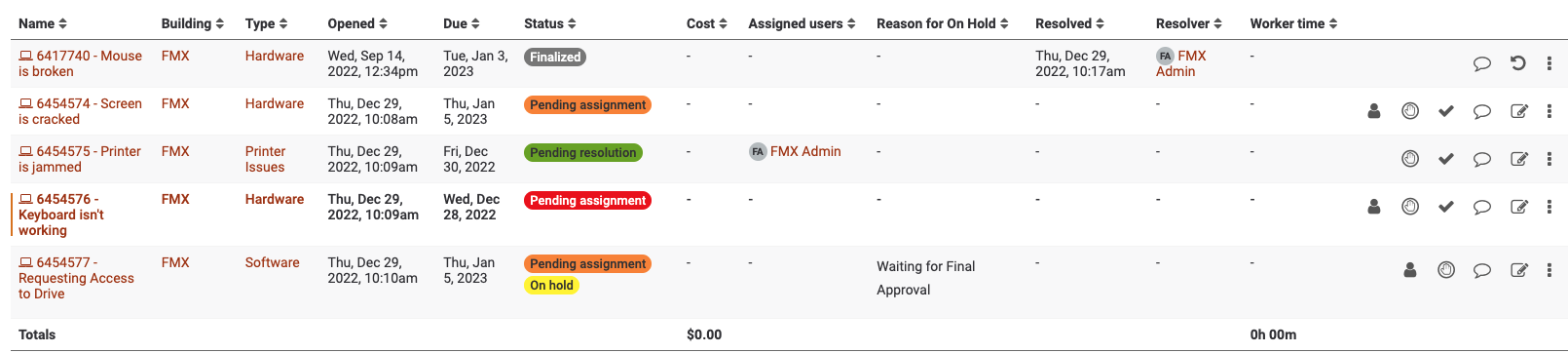
Task: Resolve the Printer is jammed request
Action: (x=1446, y=159)
